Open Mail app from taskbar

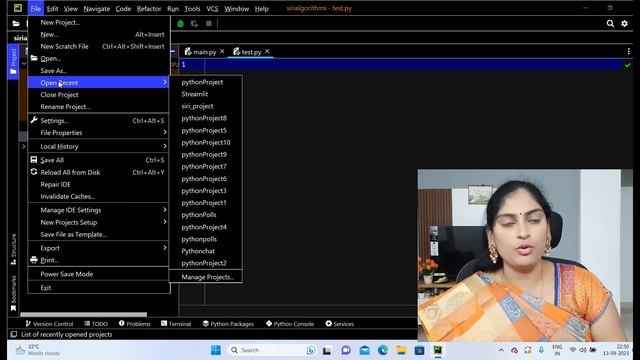pos(364,350)
